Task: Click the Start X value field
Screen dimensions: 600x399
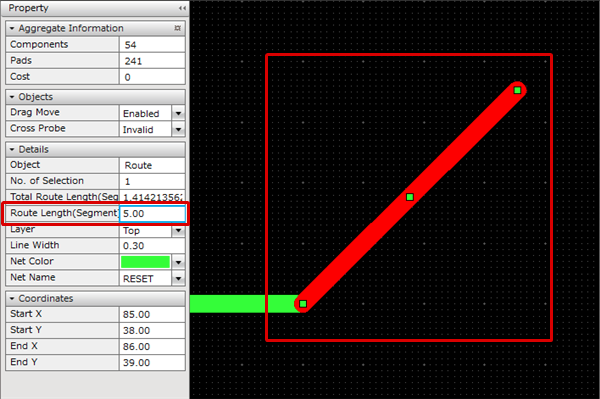Action: coord(152,314)
